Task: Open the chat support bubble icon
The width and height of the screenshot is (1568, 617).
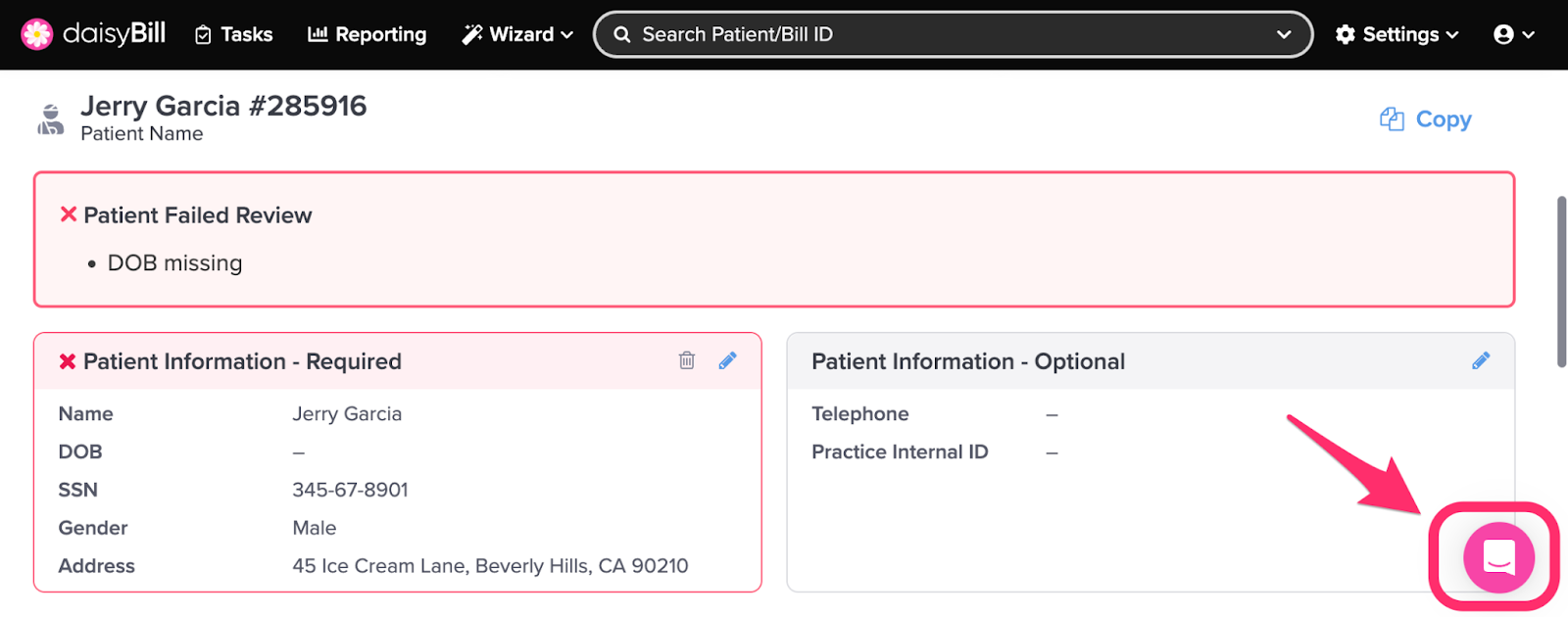Action: [1498, 557]
